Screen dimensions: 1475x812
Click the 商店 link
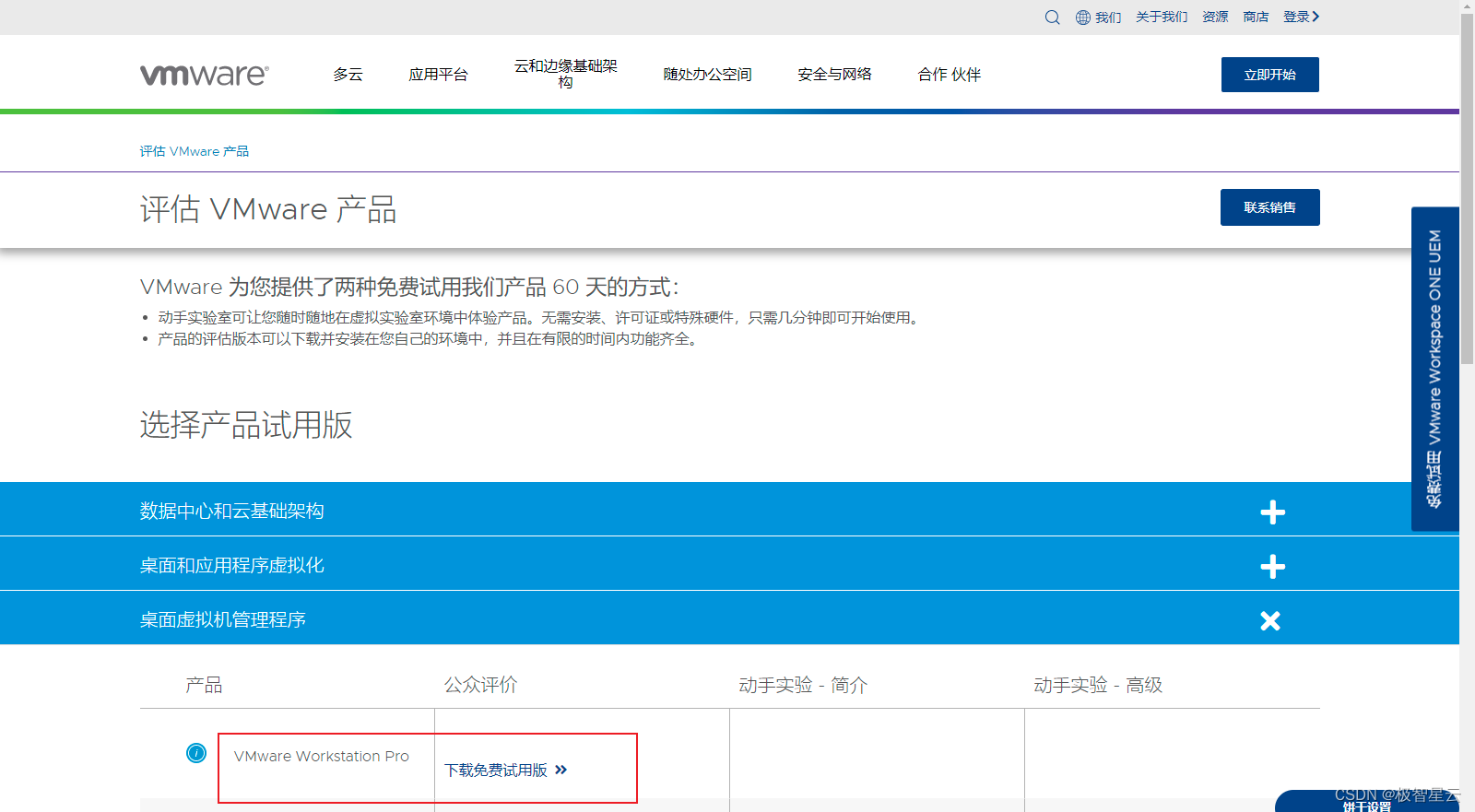pyautogui.click(x=1256, y=18)
